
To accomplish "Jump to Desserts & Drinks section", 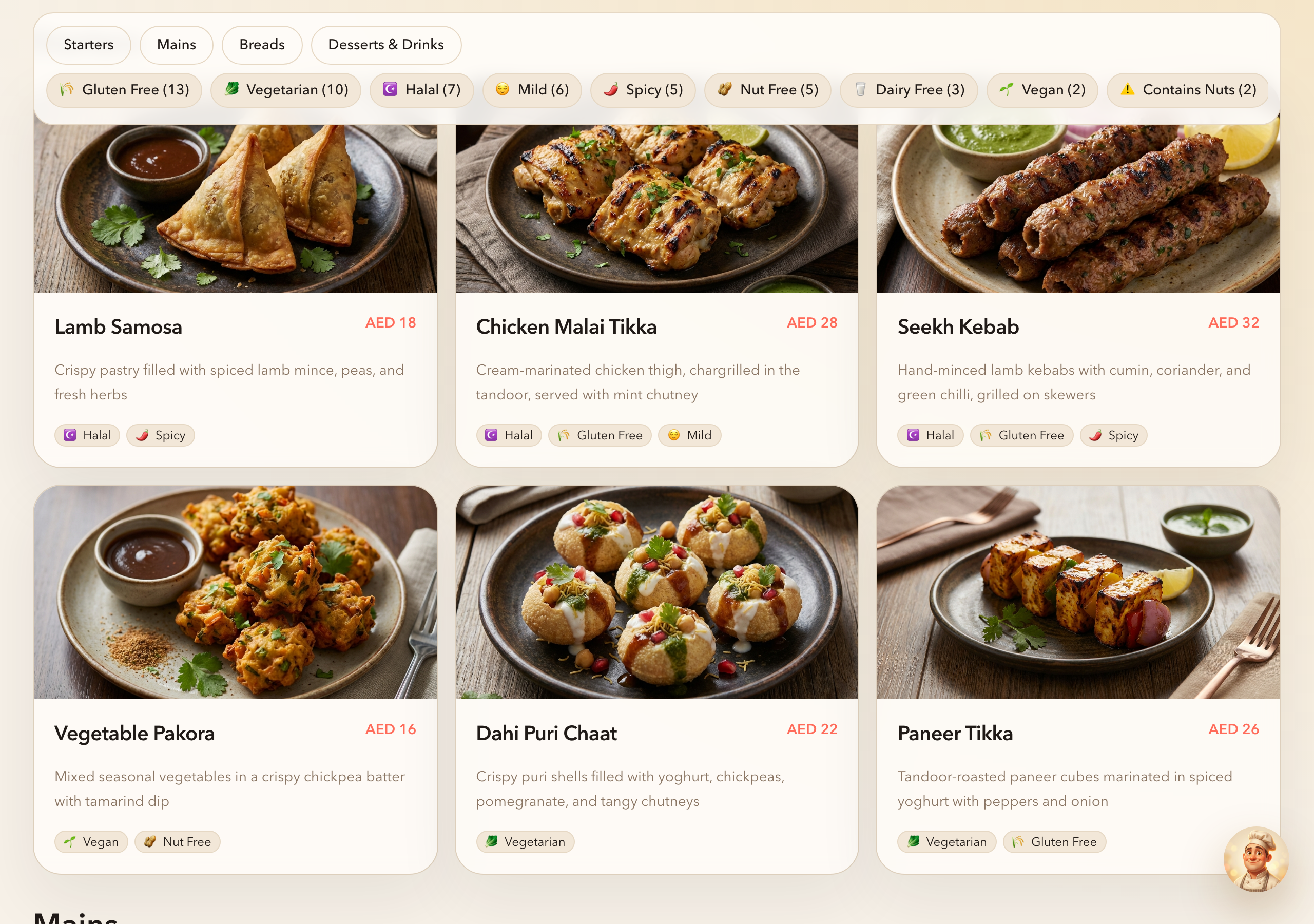I will pos(385,45).
